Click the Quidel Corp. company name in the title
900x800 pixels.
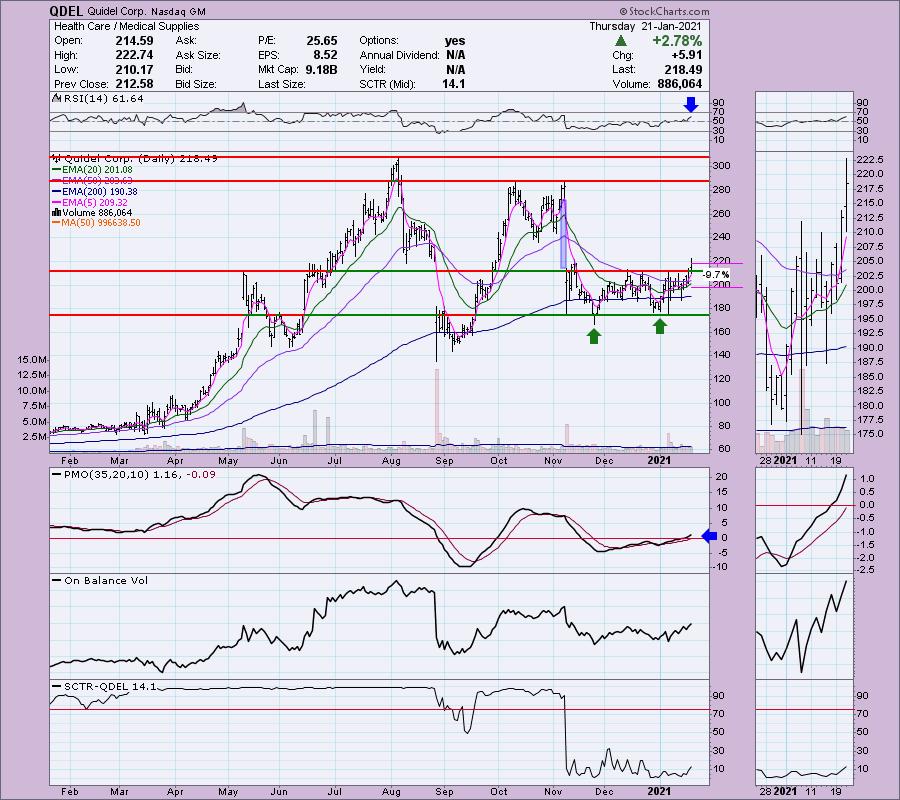(118, 11)
